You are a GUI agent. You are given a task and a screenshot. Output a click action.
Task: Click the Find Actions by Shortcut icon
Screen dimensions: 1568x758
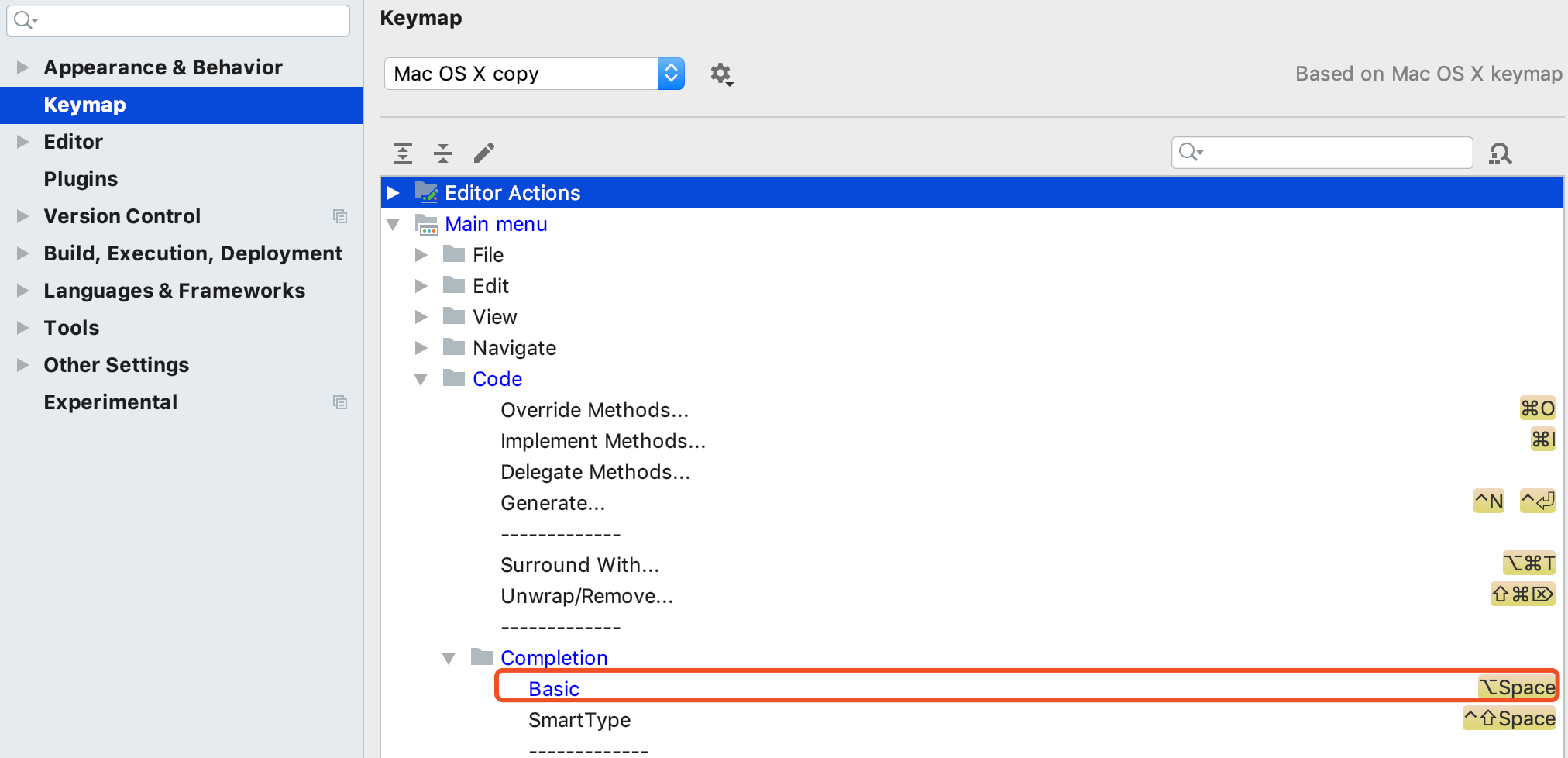(x=1501, y=153)
